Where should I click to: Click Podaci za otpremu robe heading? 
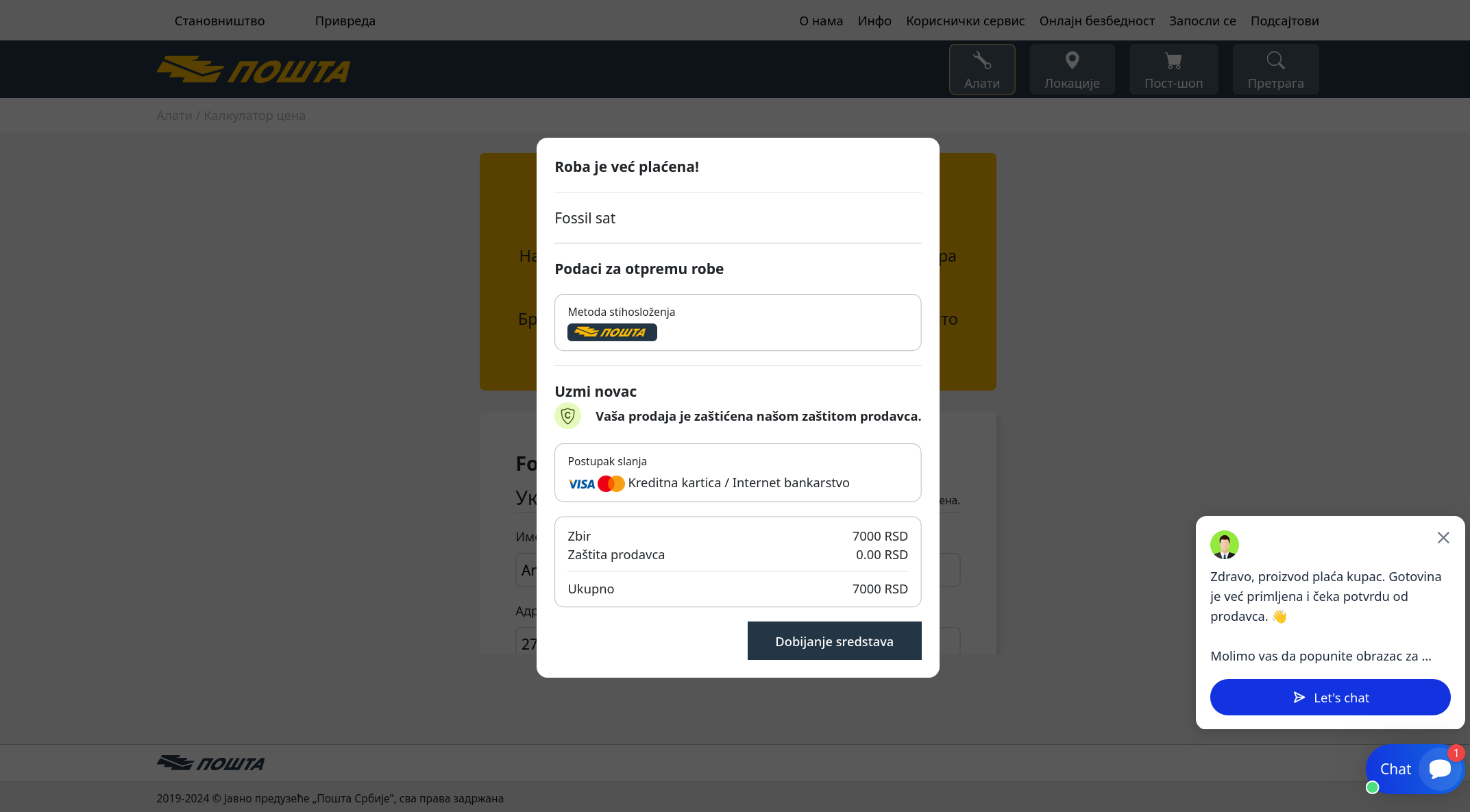point(639,269)
